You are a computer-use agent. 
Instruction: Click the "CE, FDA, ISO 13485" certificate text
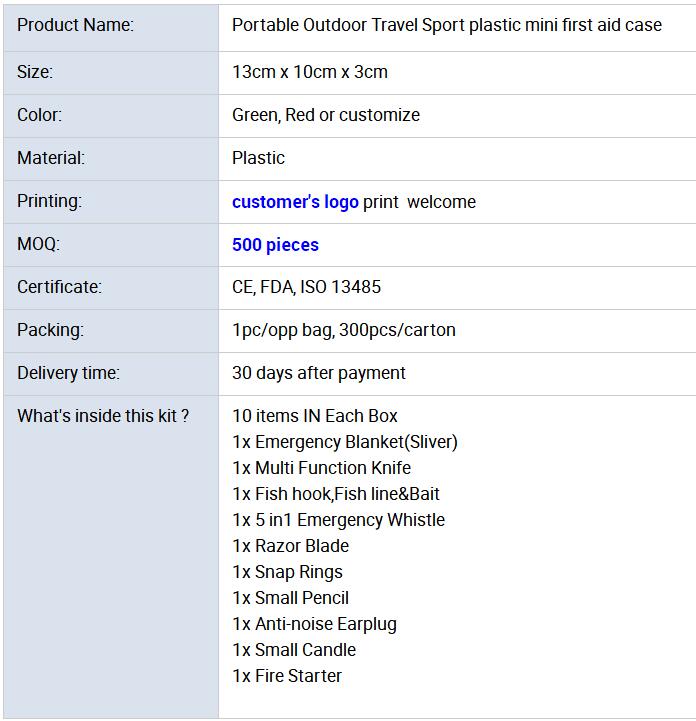(306, 287)
